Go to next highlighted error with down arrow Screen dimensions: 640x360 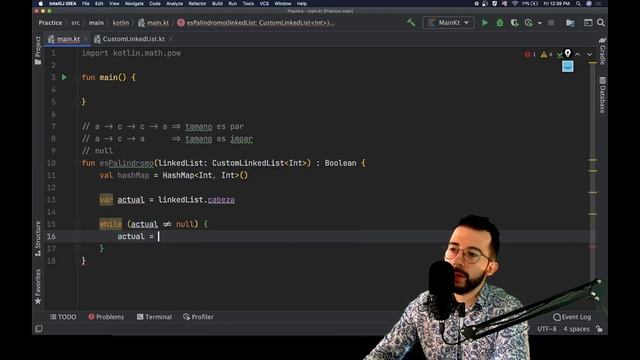[589, 54]
